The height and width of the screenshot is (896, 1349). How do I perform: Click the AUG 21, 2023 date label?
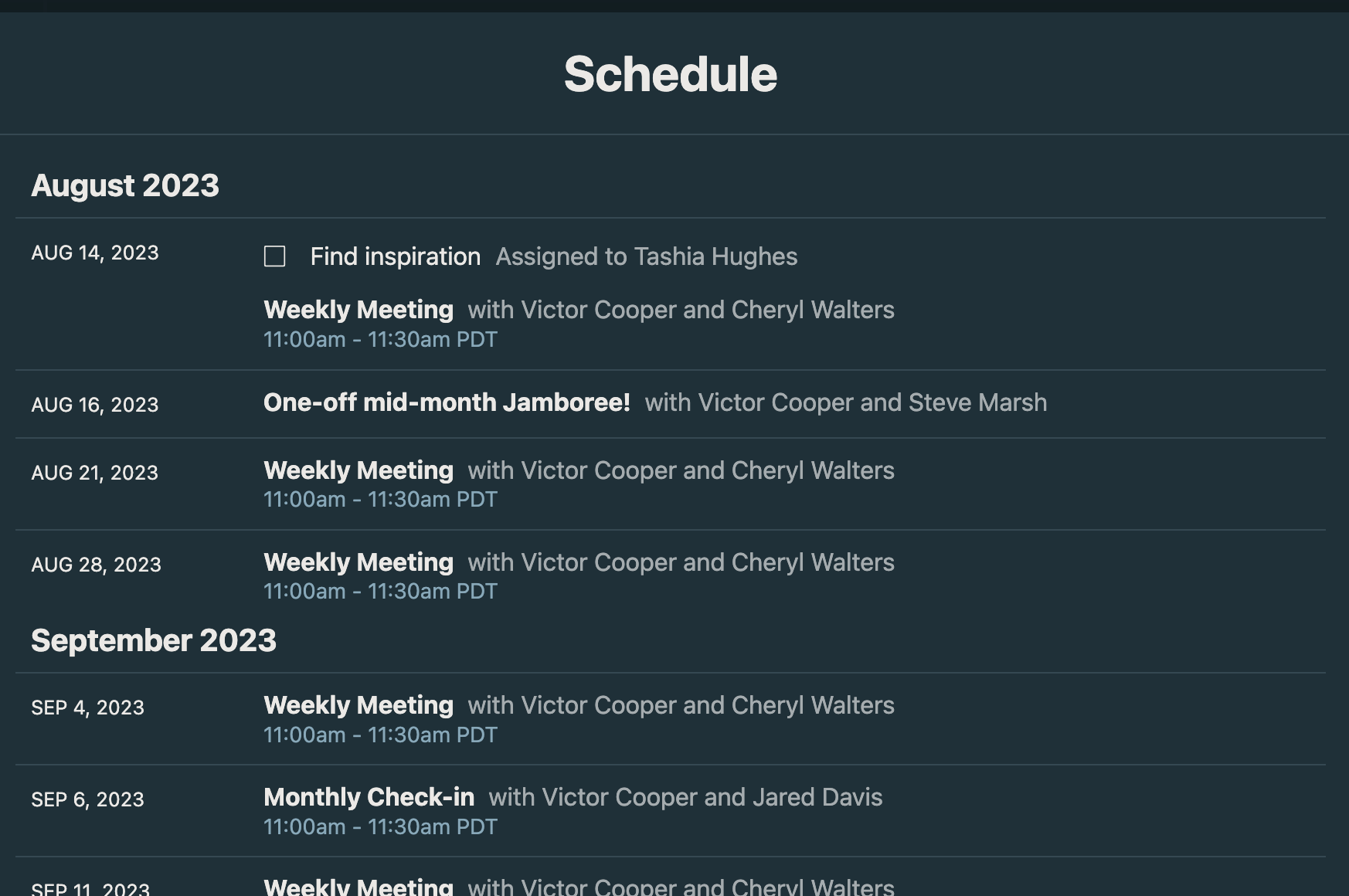95,473
